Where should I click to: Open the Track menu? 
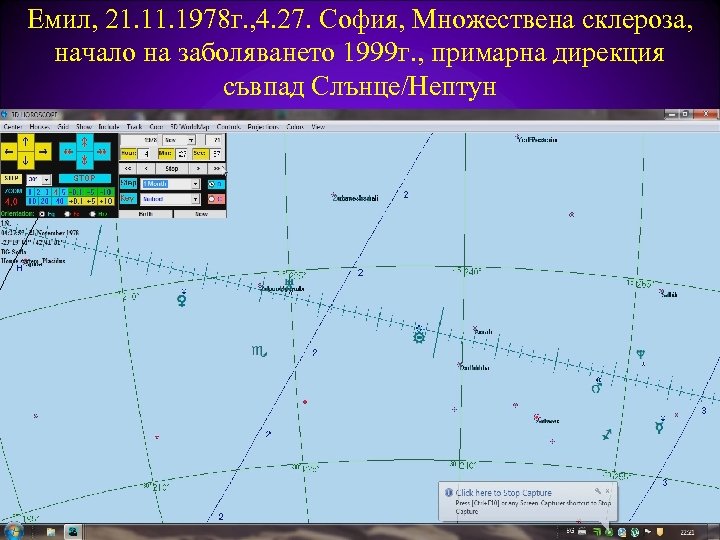[134, 127]
